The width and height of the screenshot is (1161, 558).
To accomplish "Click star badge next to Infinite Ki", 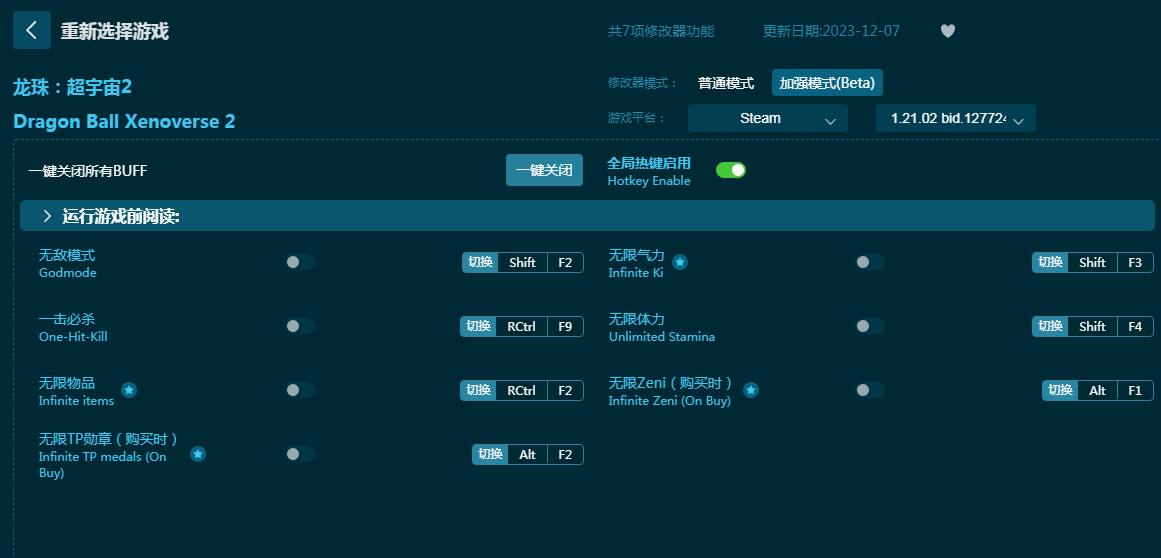I will tap(680, 262).
